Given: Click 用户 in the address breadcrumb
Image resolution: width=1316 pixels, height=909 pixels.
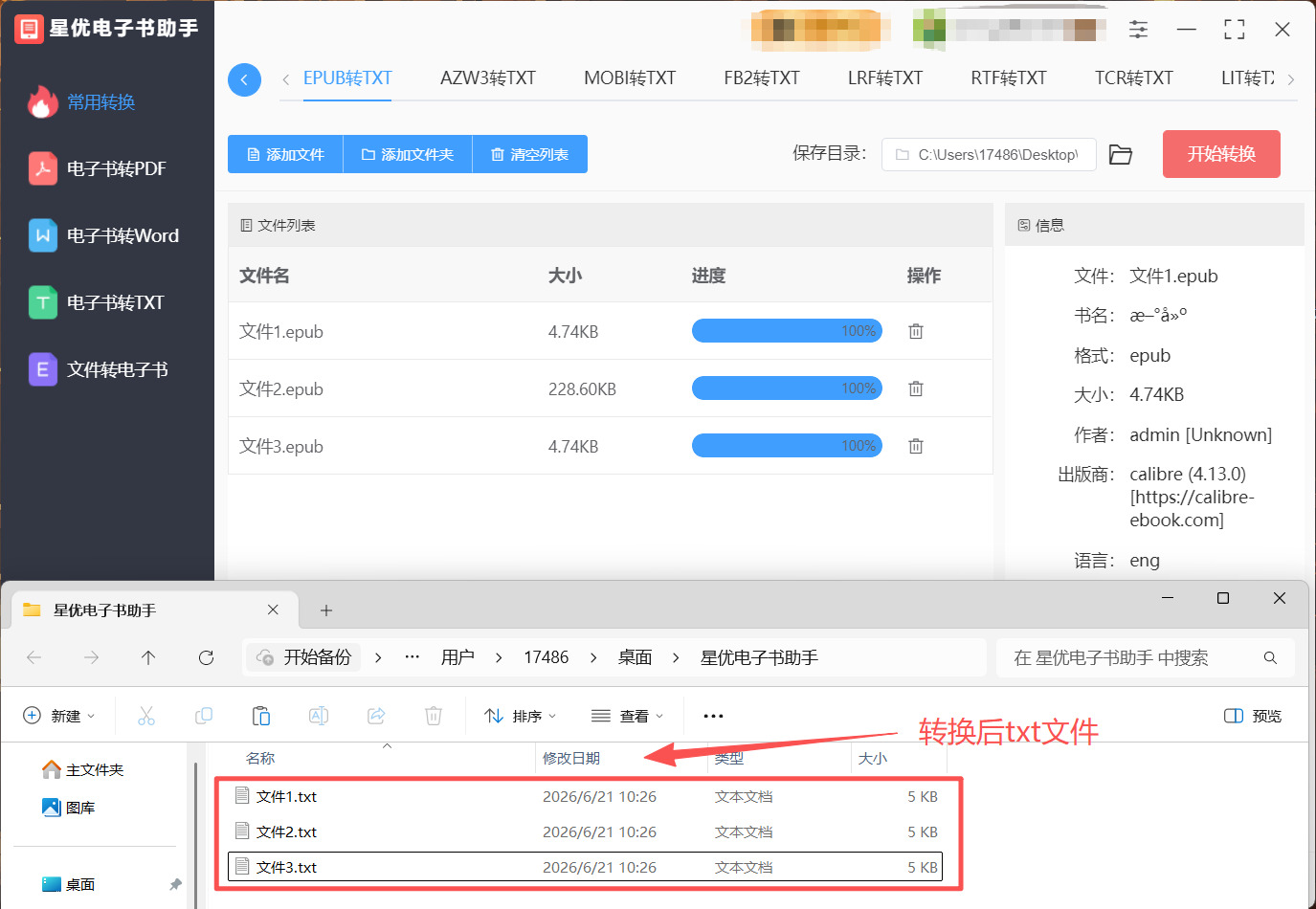Looking at the screenshot, I should (457, 657).
